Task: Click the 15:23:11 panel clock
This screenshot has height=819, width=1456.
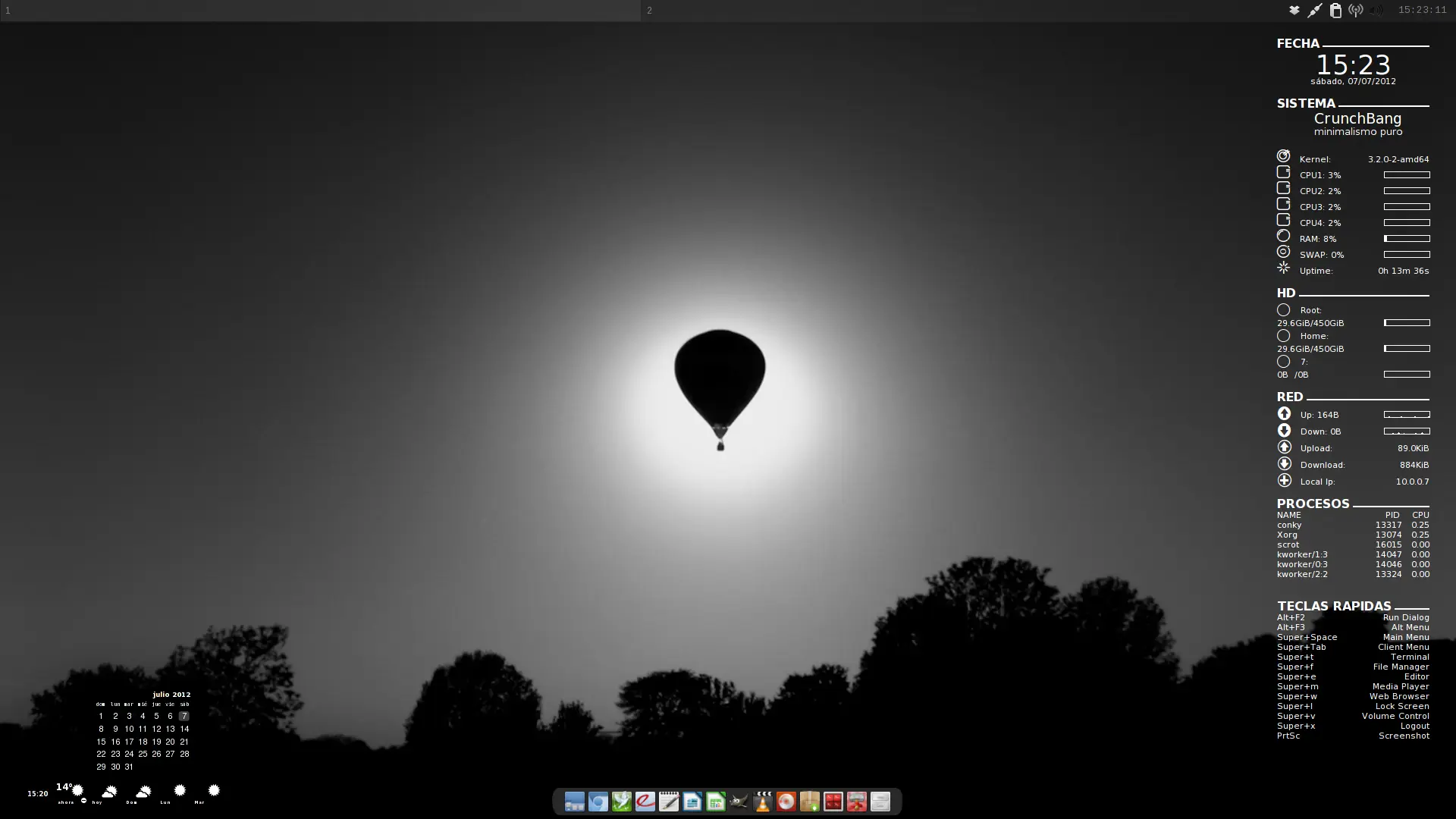Action: [x=1422, y=11]
